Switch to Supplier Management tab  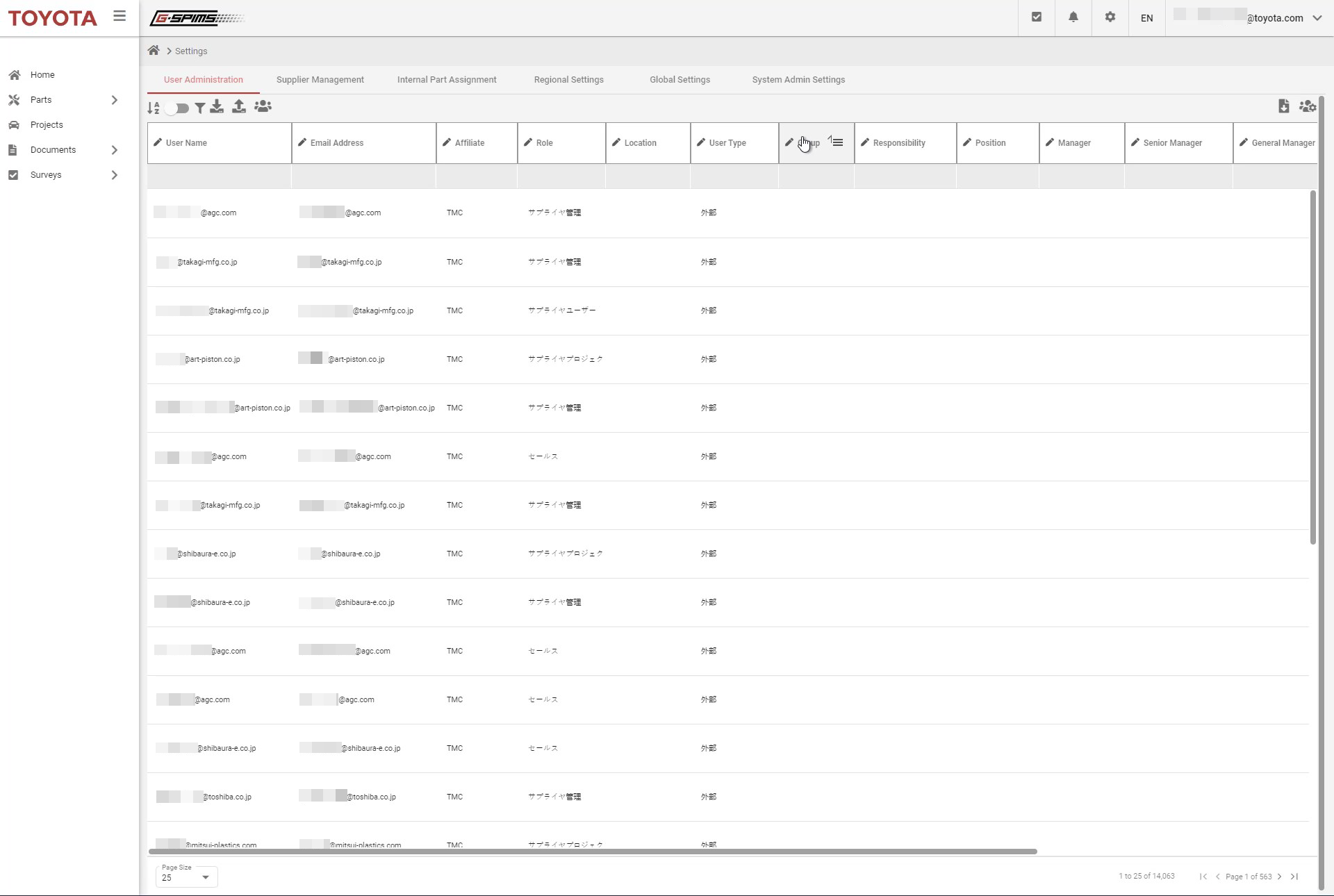[x=320, y=80]
